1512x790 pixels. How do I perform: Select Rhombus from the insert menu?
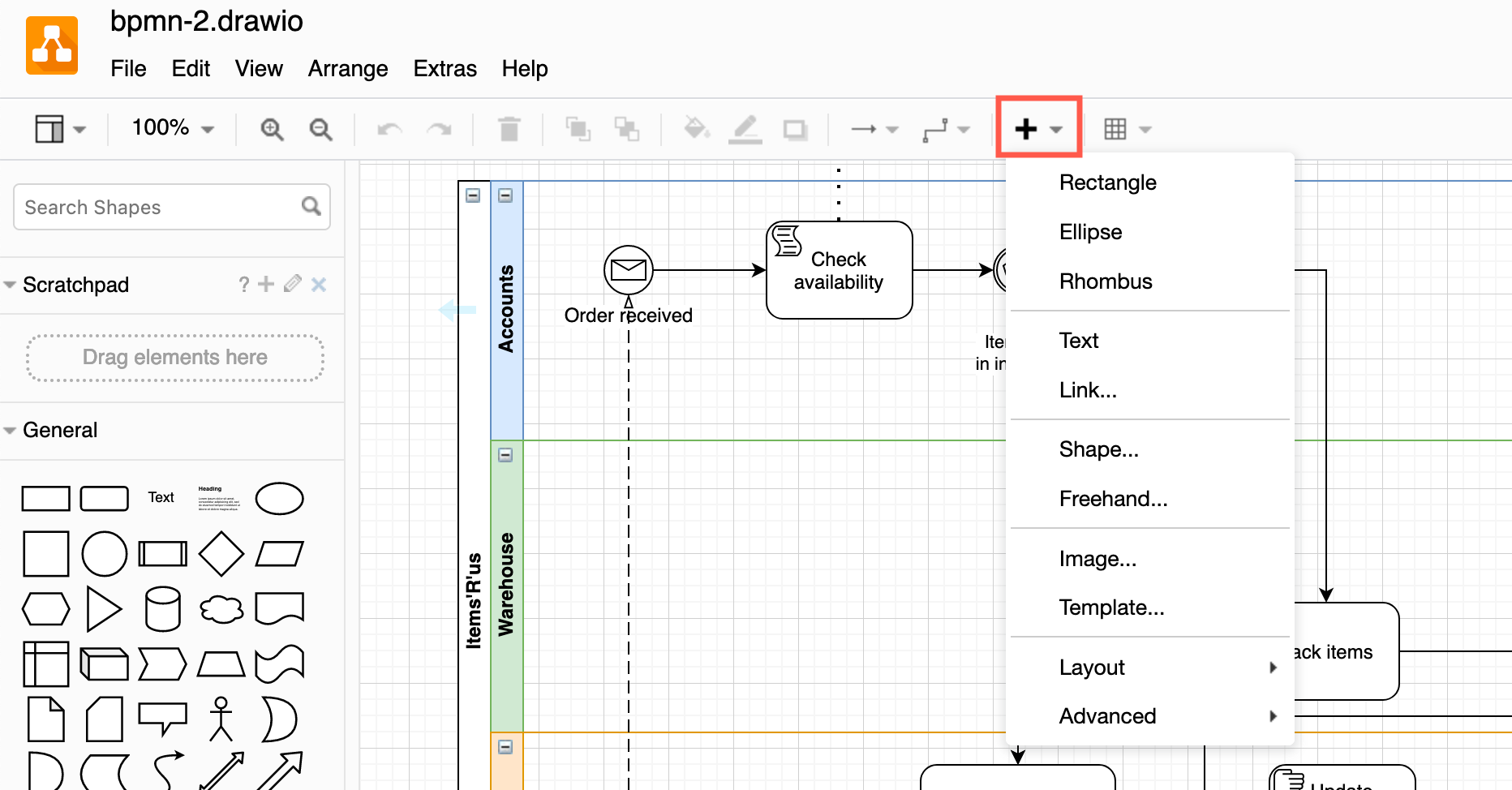click(1105, 281)
